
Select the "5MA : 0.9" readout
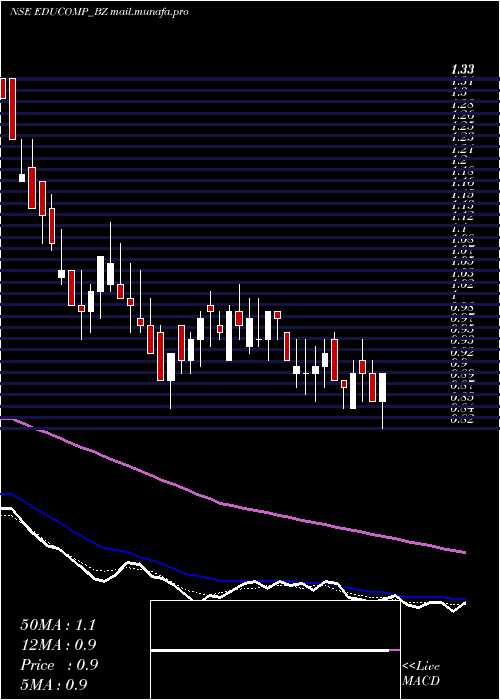(x=54, y=684)
